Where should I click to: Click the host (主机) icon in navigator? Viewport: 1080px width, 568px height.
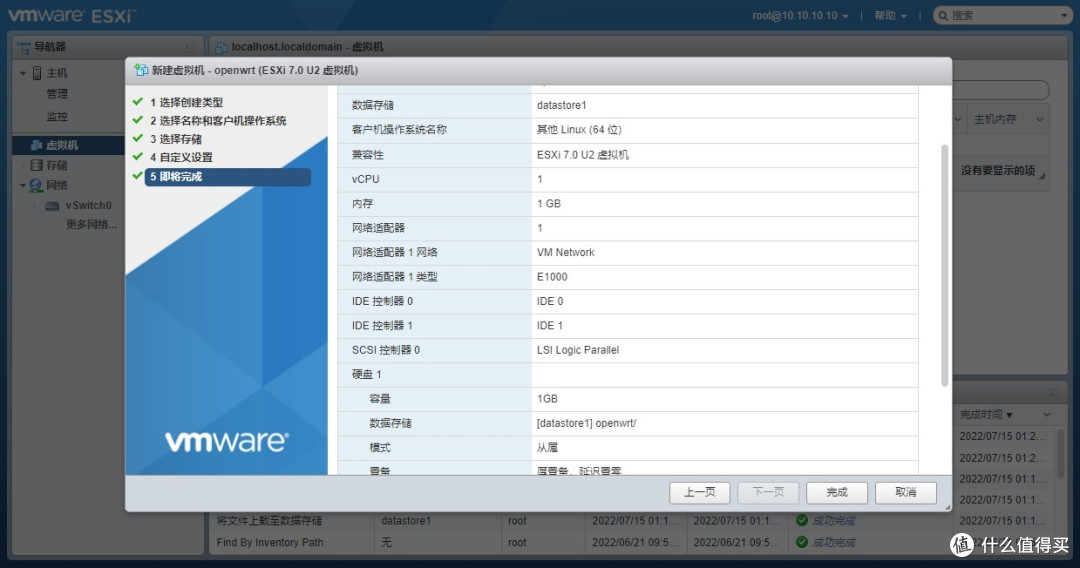coord(36,73)
